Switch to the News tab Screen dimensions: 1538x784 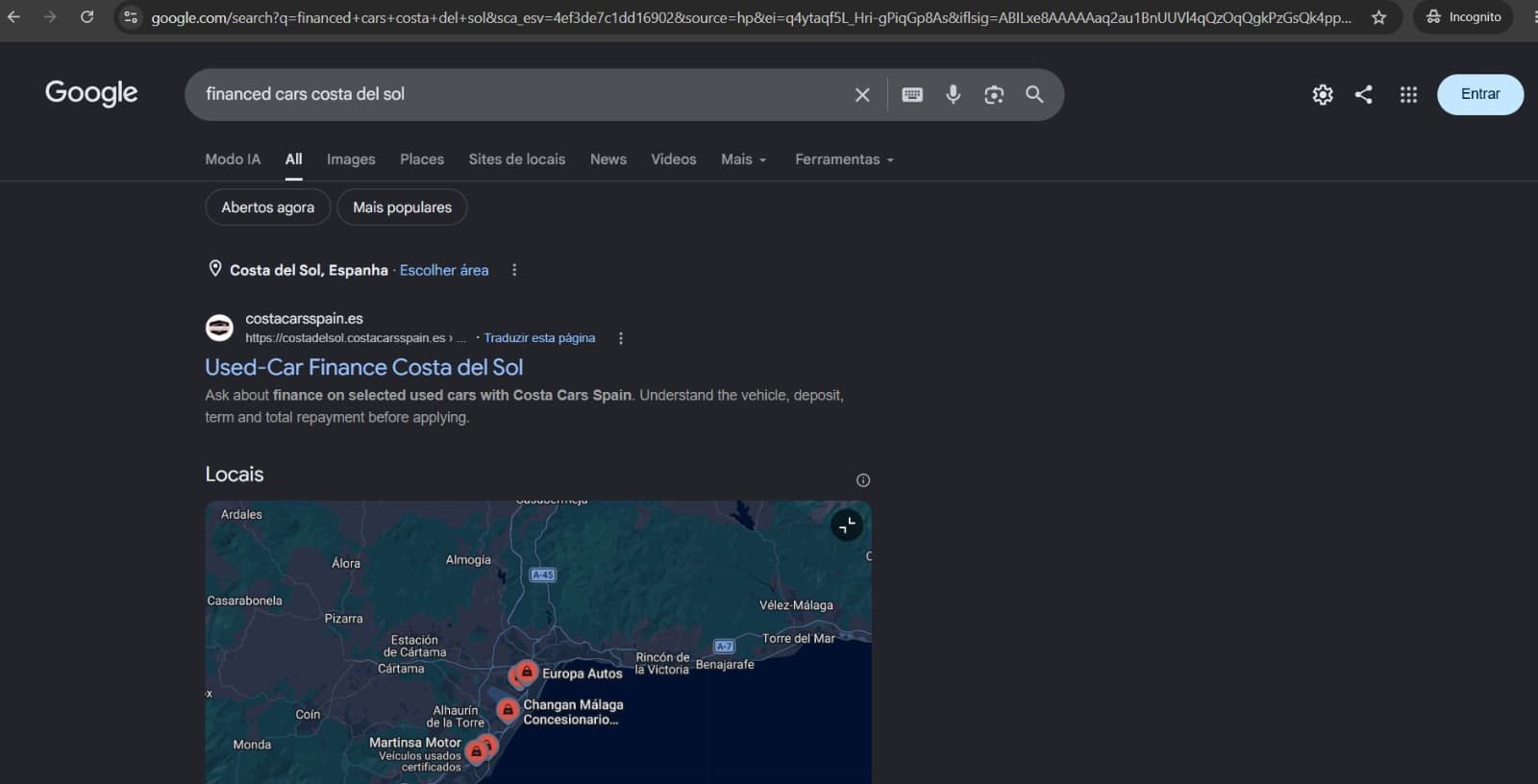[x=608, y=159]
